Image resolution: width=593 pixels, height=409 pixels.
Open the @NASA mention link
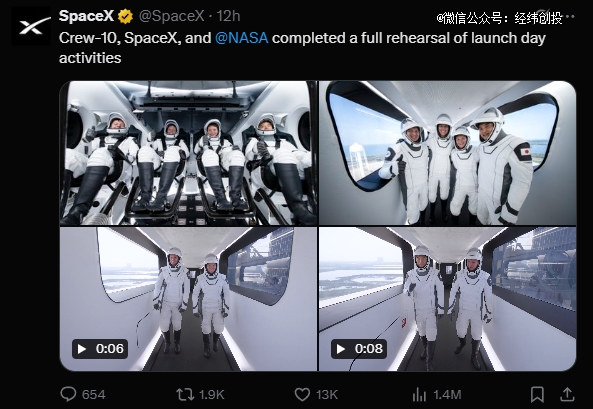click(x=242, y=38)
